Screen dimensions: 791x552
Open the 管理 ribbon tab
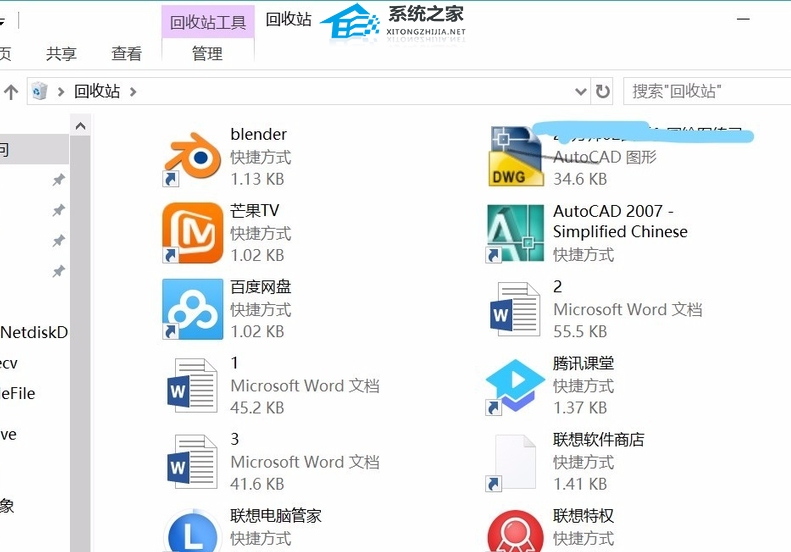[207, 54]
